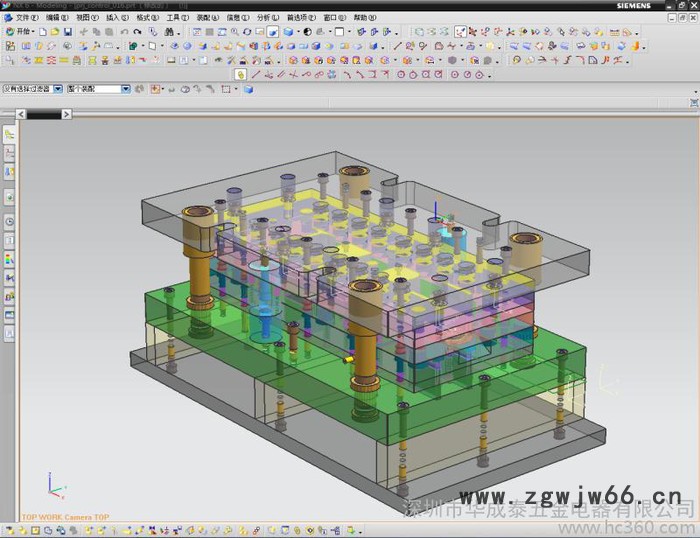This screenshot has width=700, height=538.
Task: Open the selection scope 整个装配 dropdown
Action: click(126, 89)
